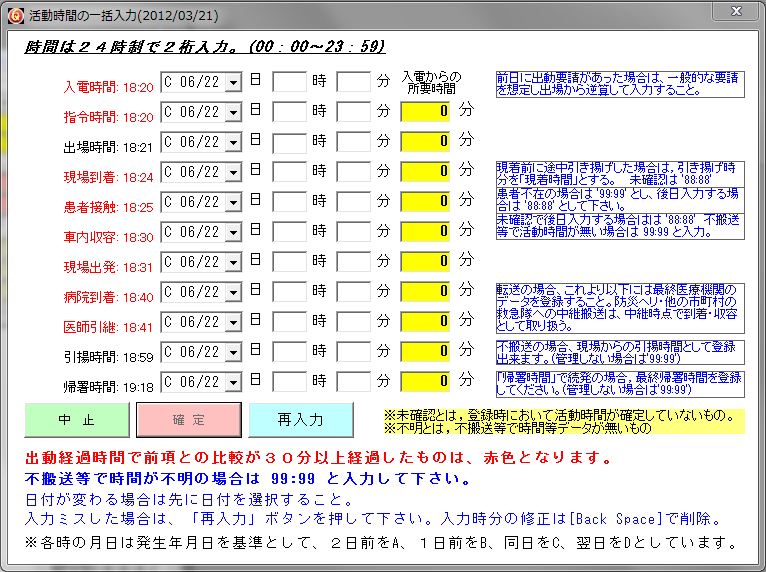Click the 入電時間 minute input field
The image size is (766, 572).
coord(353,82)
